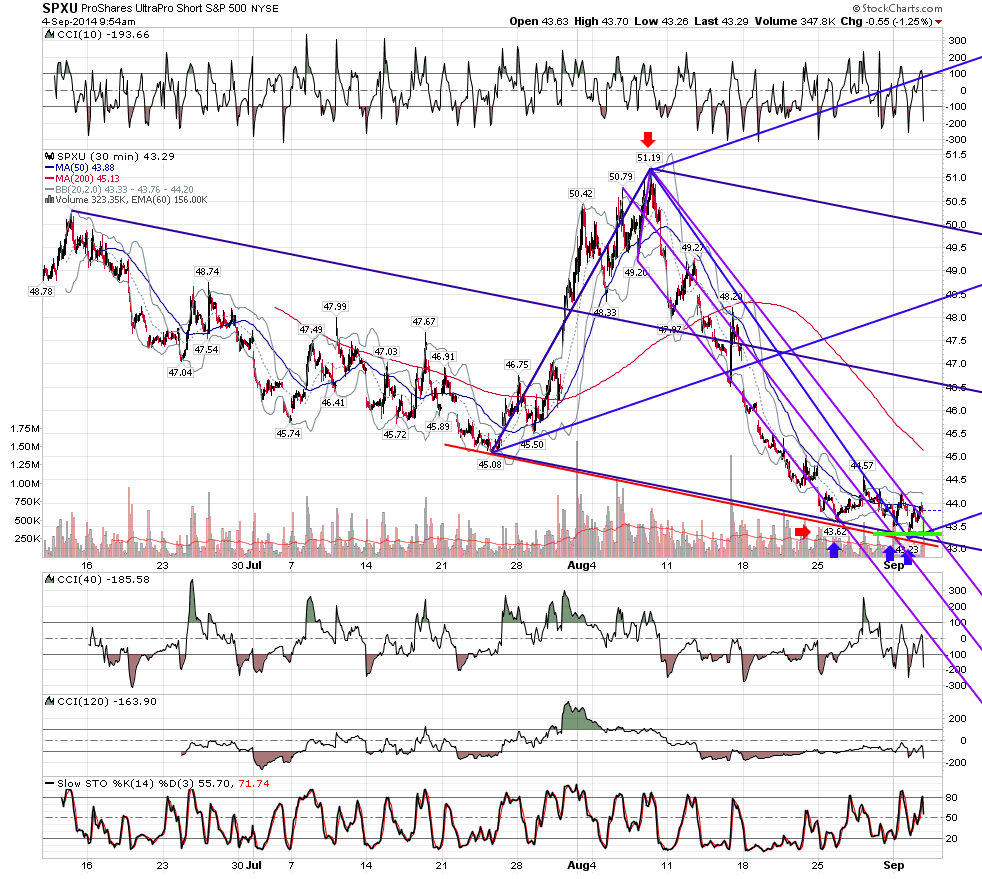This screenshot has width=982, height=879.
Task: Click the 50.42 price label
Action: (581, 194)
